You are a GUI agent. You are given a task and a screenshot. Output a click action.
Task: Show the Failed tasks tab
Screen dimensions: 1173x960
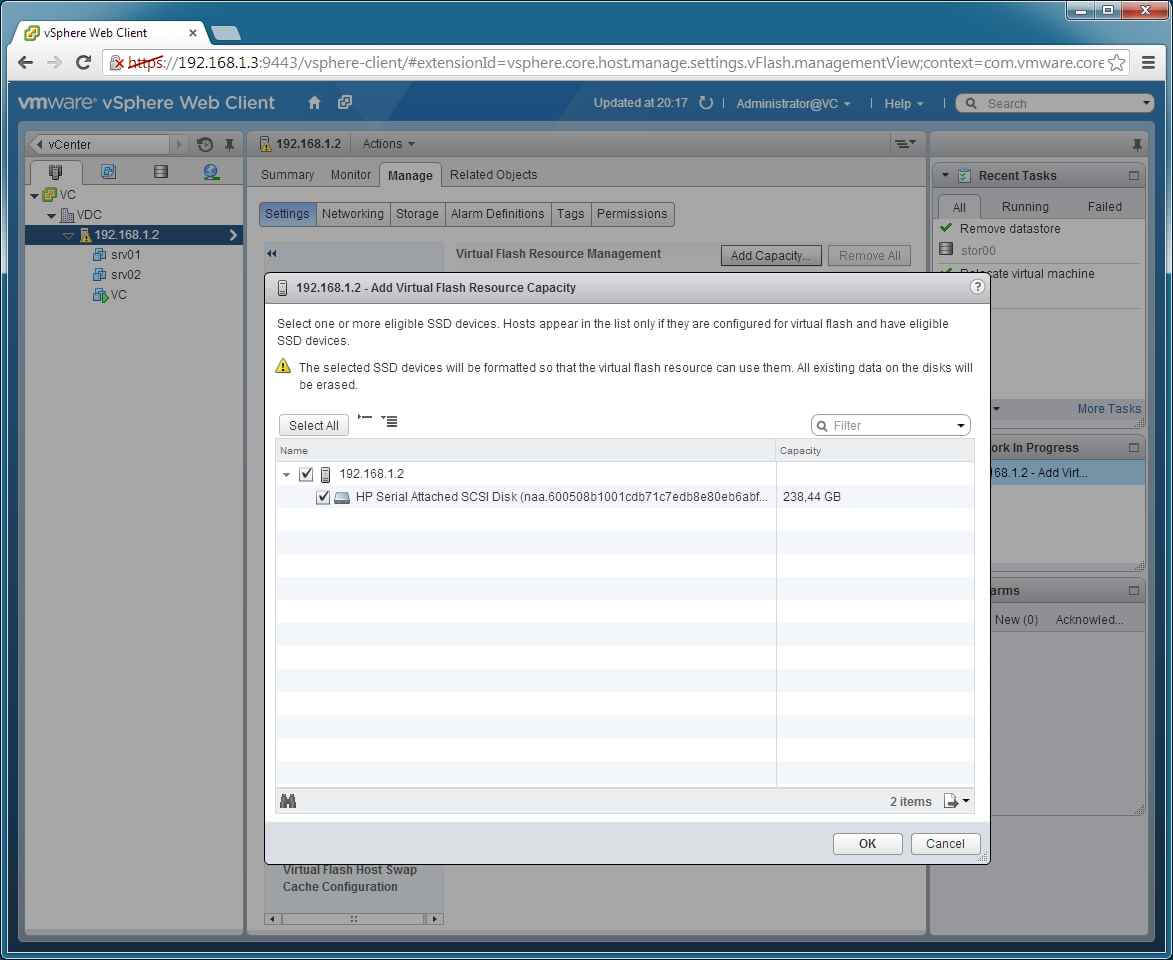[x=1104, y=207]
